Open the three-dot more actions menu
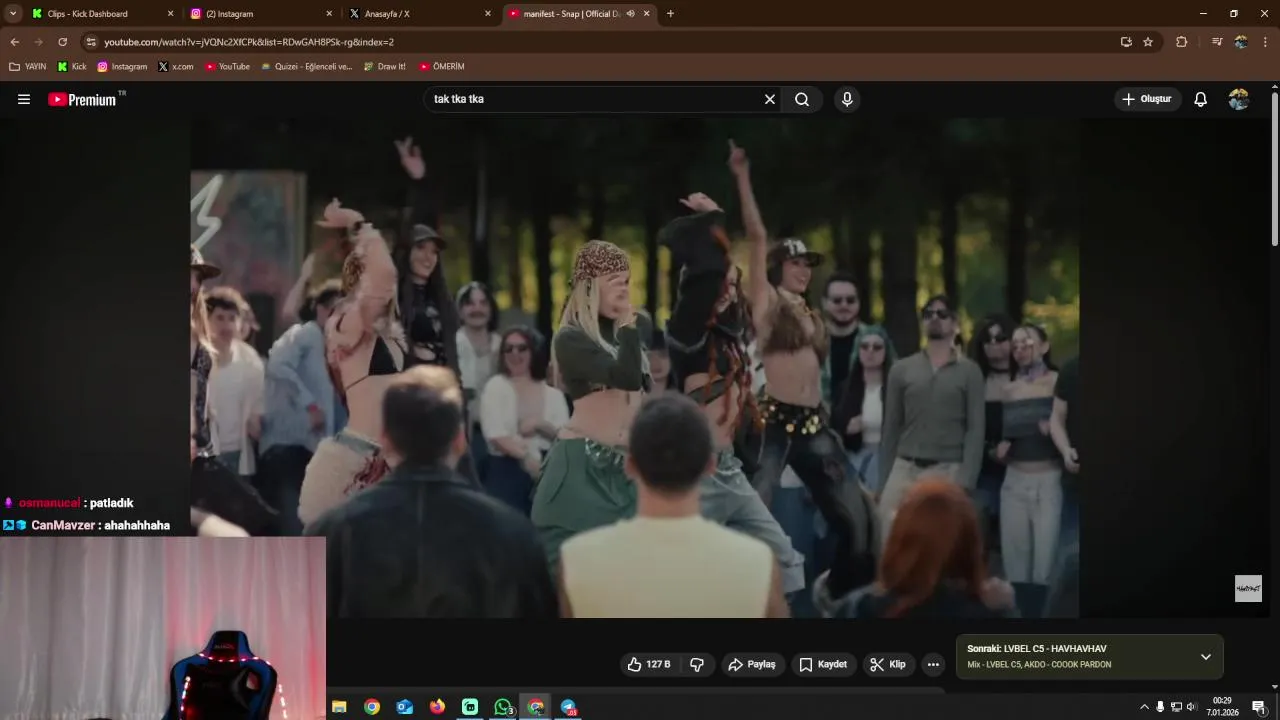1280x720 pixels. click(x=933, y=664)
